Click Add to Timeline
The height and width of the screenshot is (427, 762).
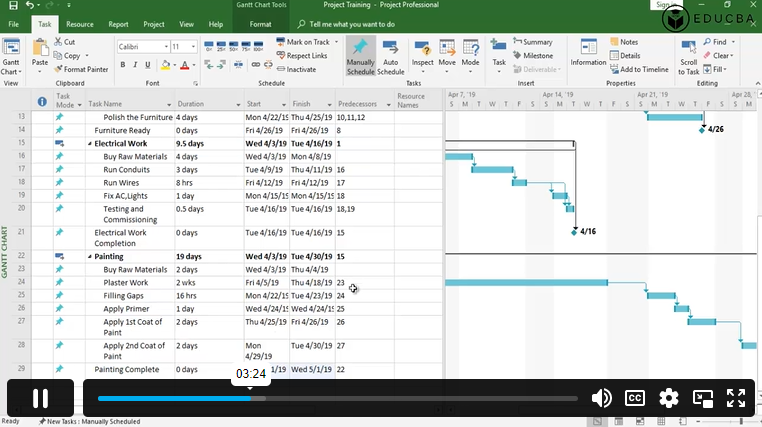point(643,69)
